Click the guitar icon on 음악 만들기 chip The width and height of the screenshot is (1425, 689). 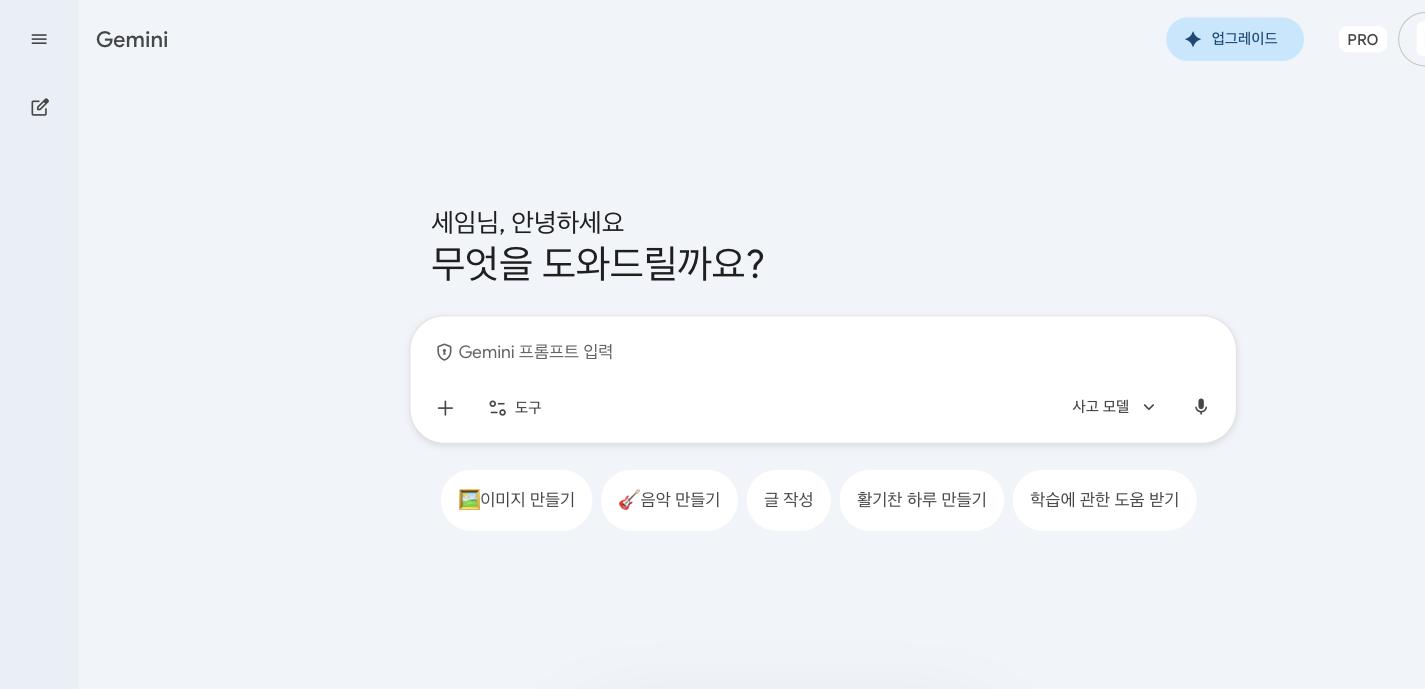629,500
